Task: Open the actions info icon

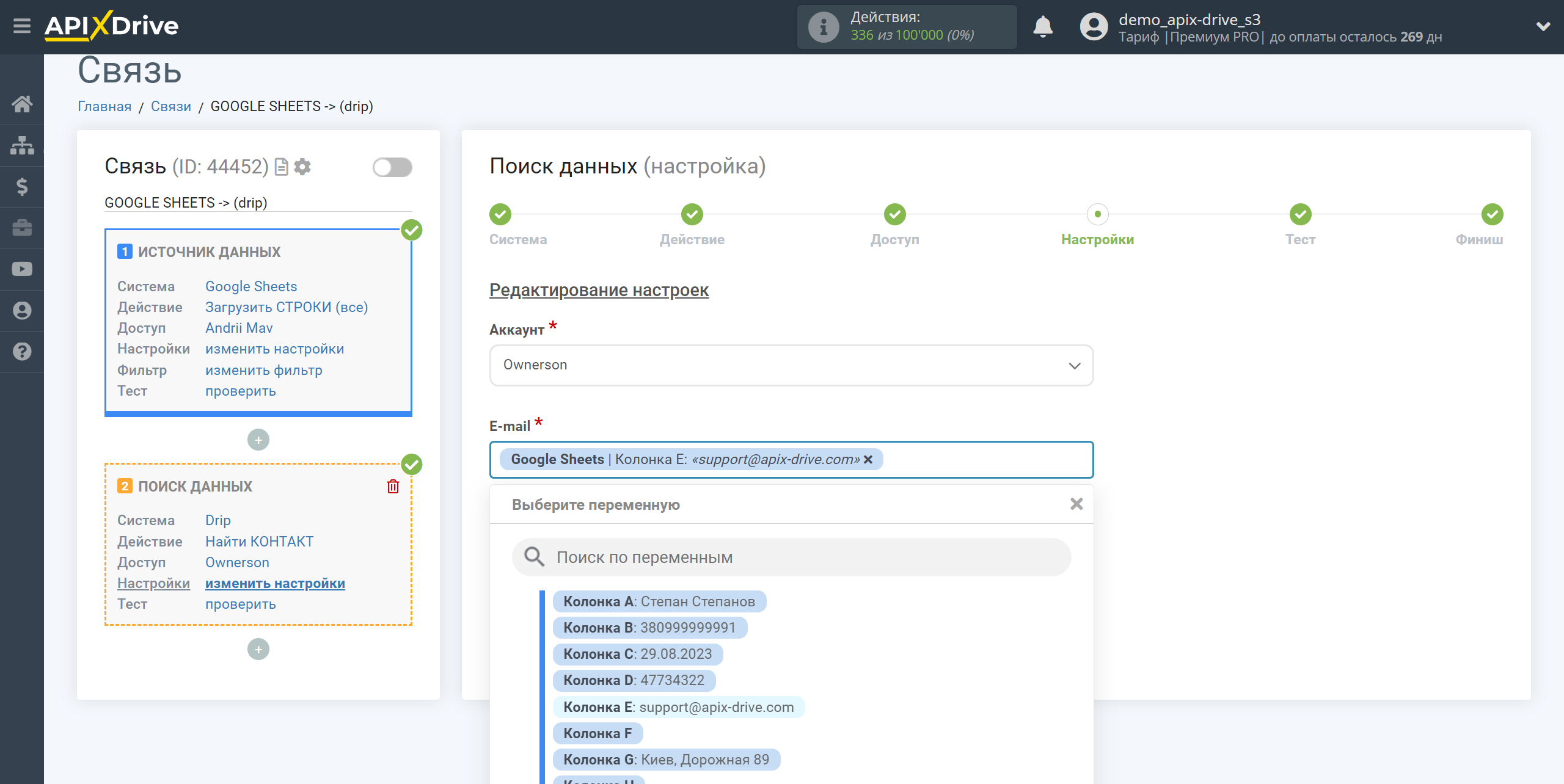Action: pos(823,27)
